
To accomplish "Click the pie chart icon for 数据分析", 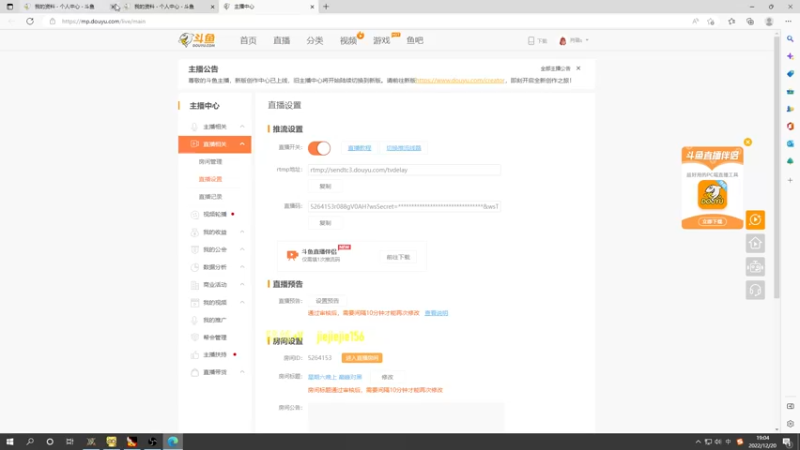I will [x=194, y=267].
